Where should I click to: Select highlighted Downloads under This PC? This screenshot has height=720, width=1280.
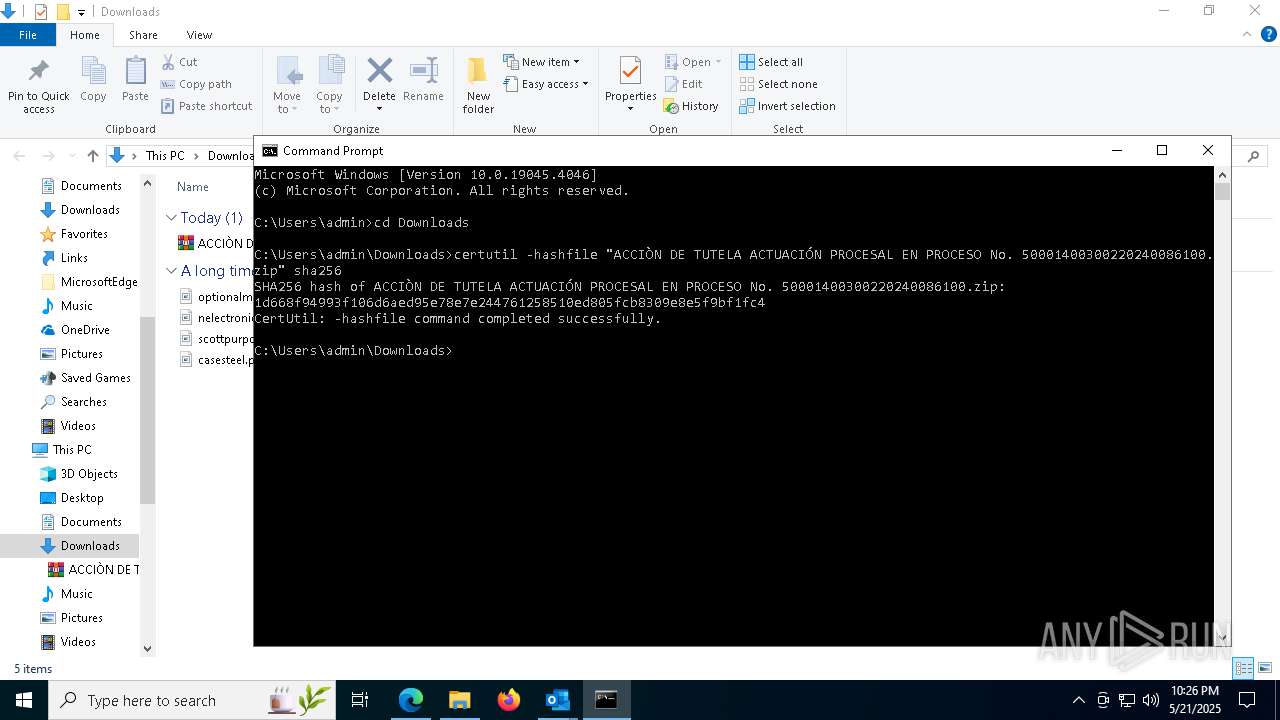point(90,546)
